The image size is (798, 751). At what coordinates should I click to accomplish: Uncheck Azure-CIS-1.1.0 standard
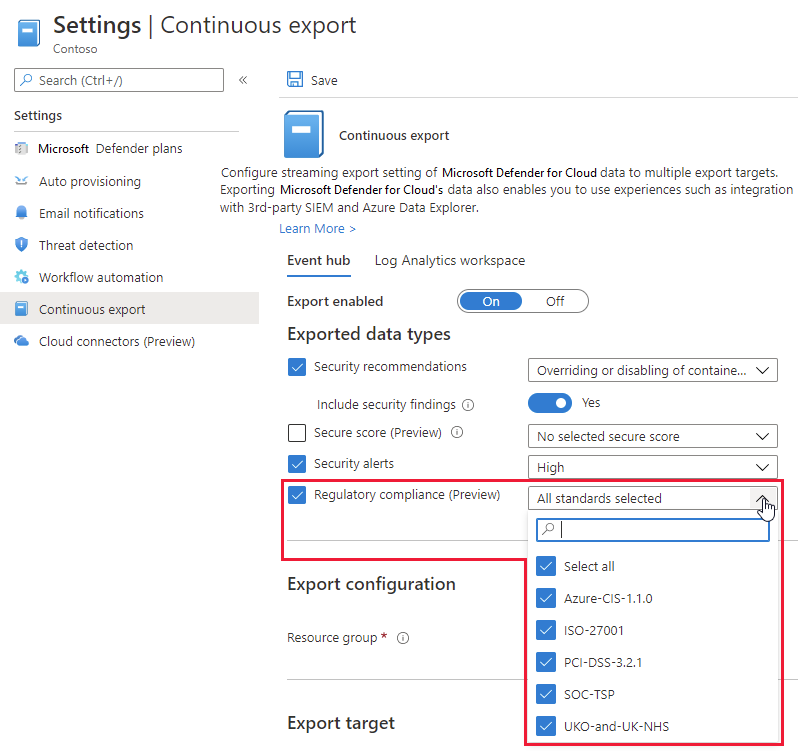[546, 598]
